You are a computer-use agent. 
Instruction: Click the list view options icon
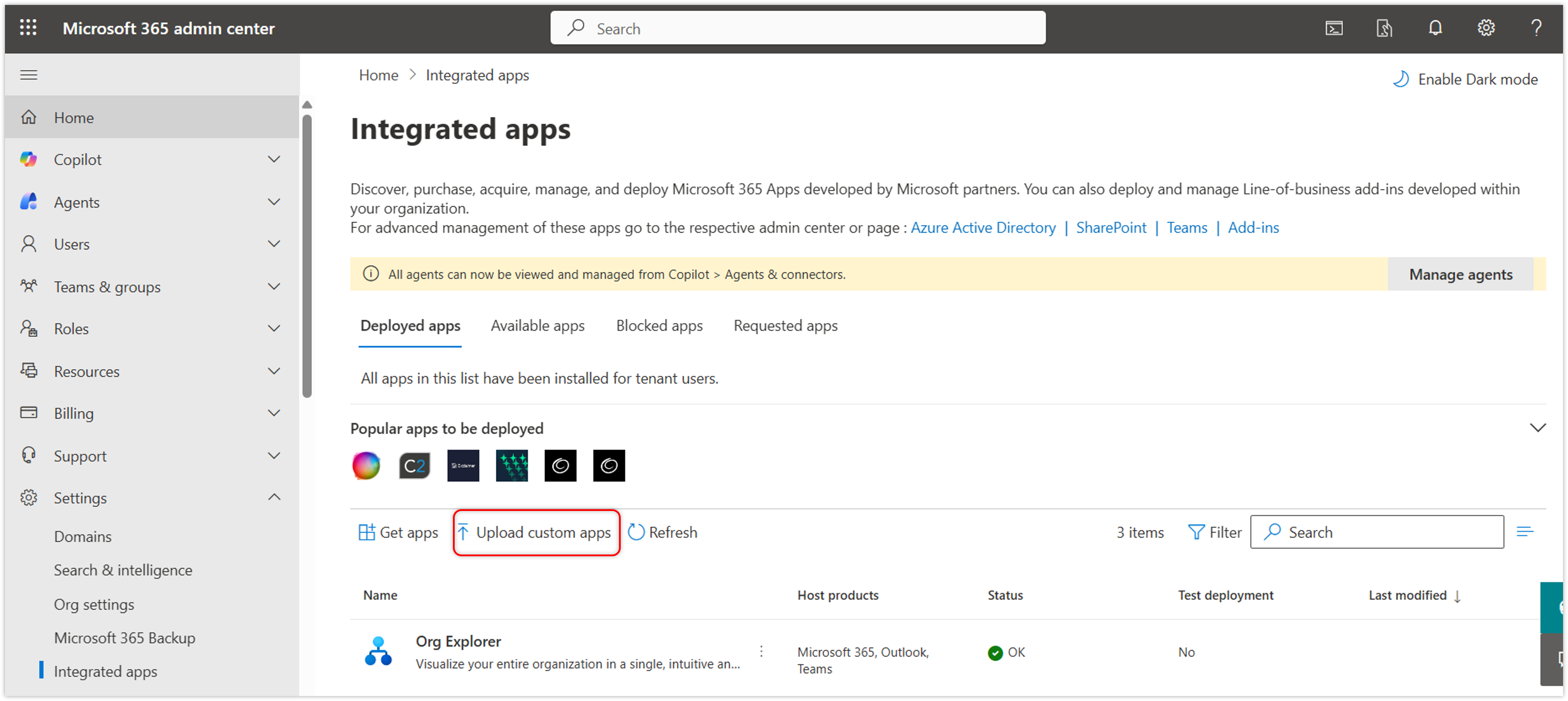(1525, 532)
